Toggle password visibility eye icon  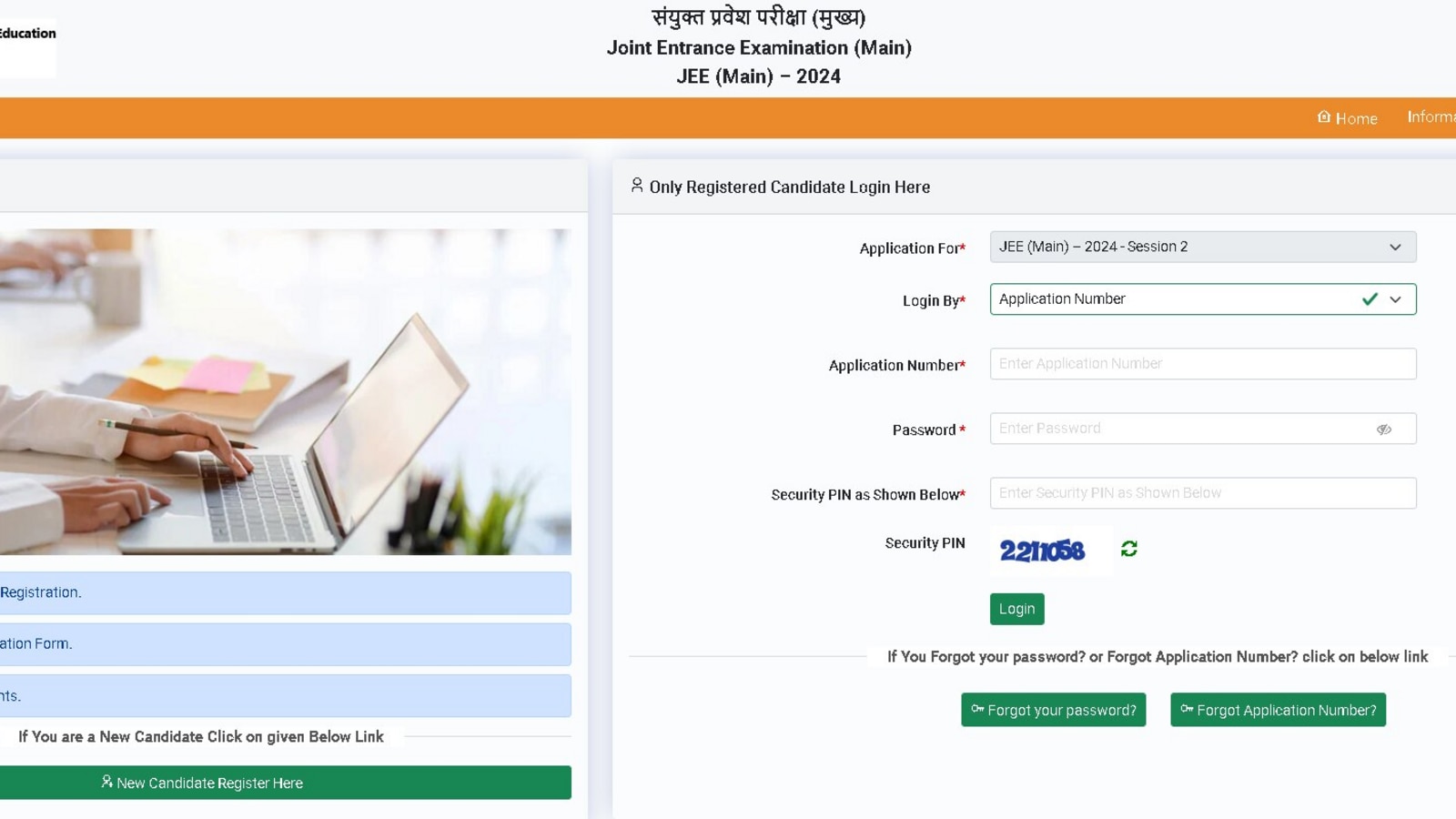pyautogui.click(x=1384, y=430)
